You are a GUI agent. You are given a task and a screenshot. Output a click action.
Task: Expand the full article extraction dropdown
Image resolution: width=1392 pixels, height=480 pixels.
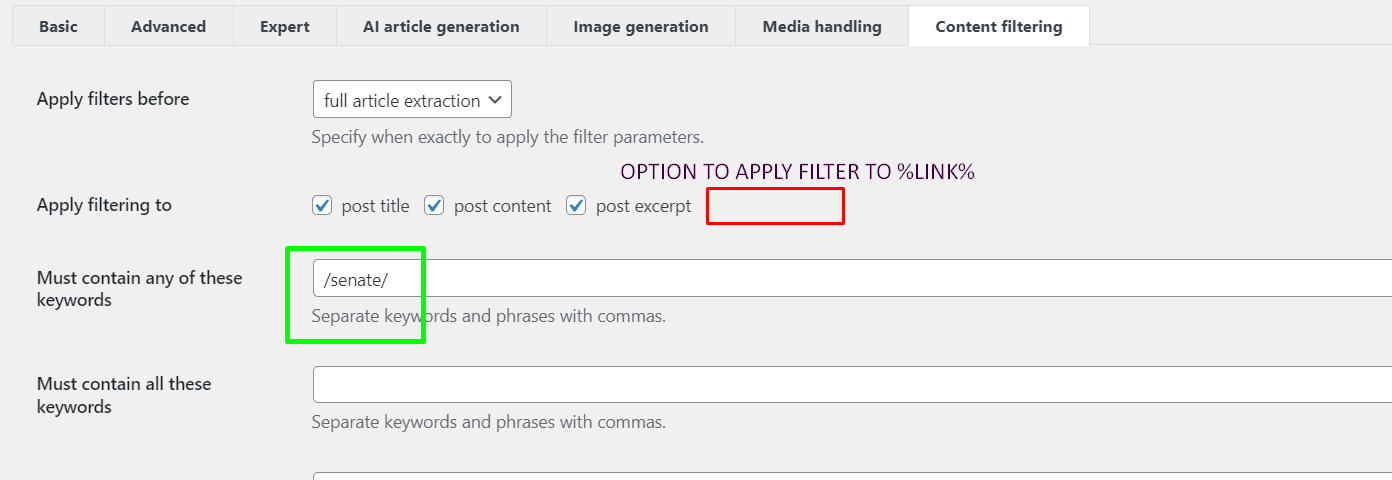(412, 100)
